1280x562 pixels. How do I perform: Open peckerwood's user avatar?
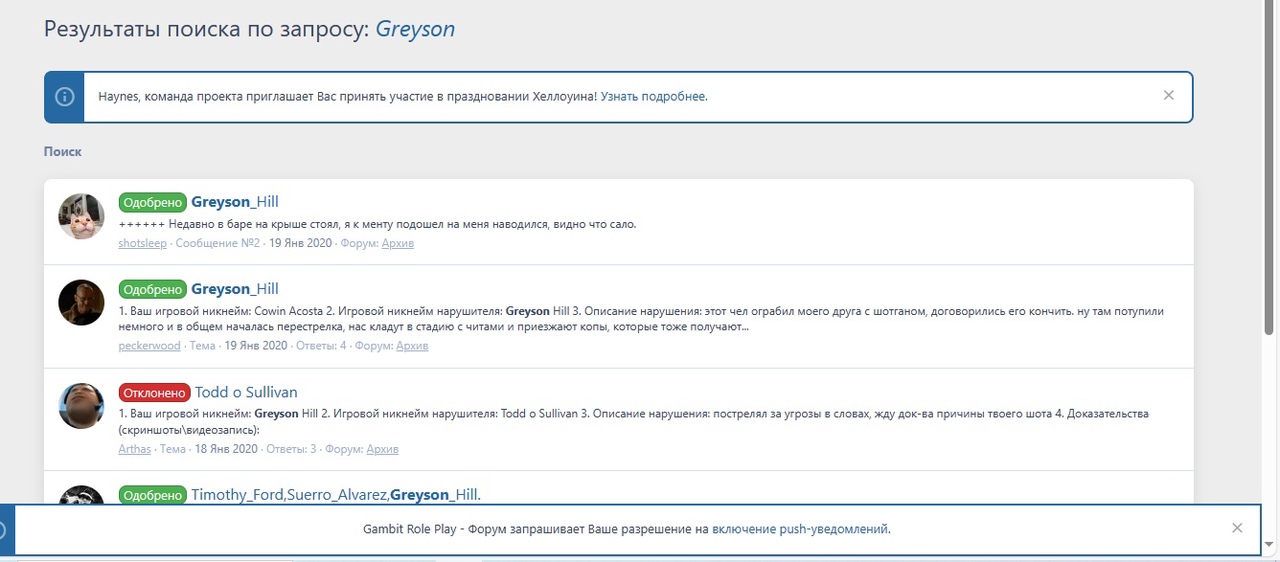click(x=81, y=302)
